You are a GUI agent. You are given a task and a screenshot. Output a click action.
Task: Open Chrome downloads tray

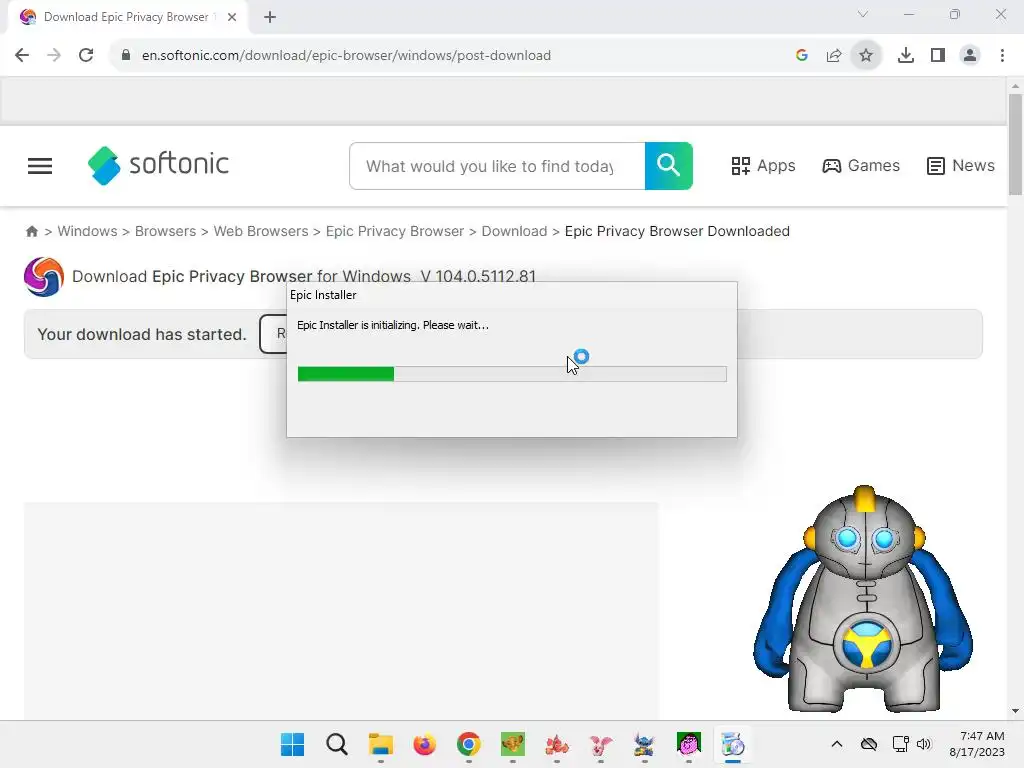906,56
